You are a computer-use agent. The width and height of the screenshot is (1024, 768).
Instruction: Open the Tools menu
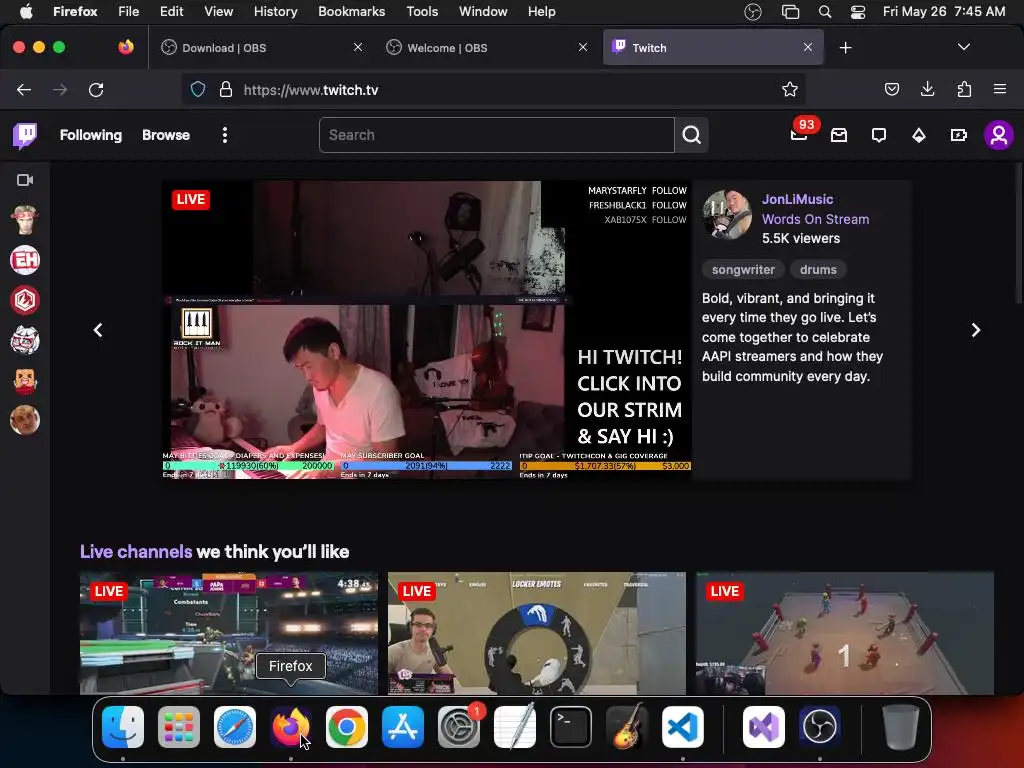(422, 12)
